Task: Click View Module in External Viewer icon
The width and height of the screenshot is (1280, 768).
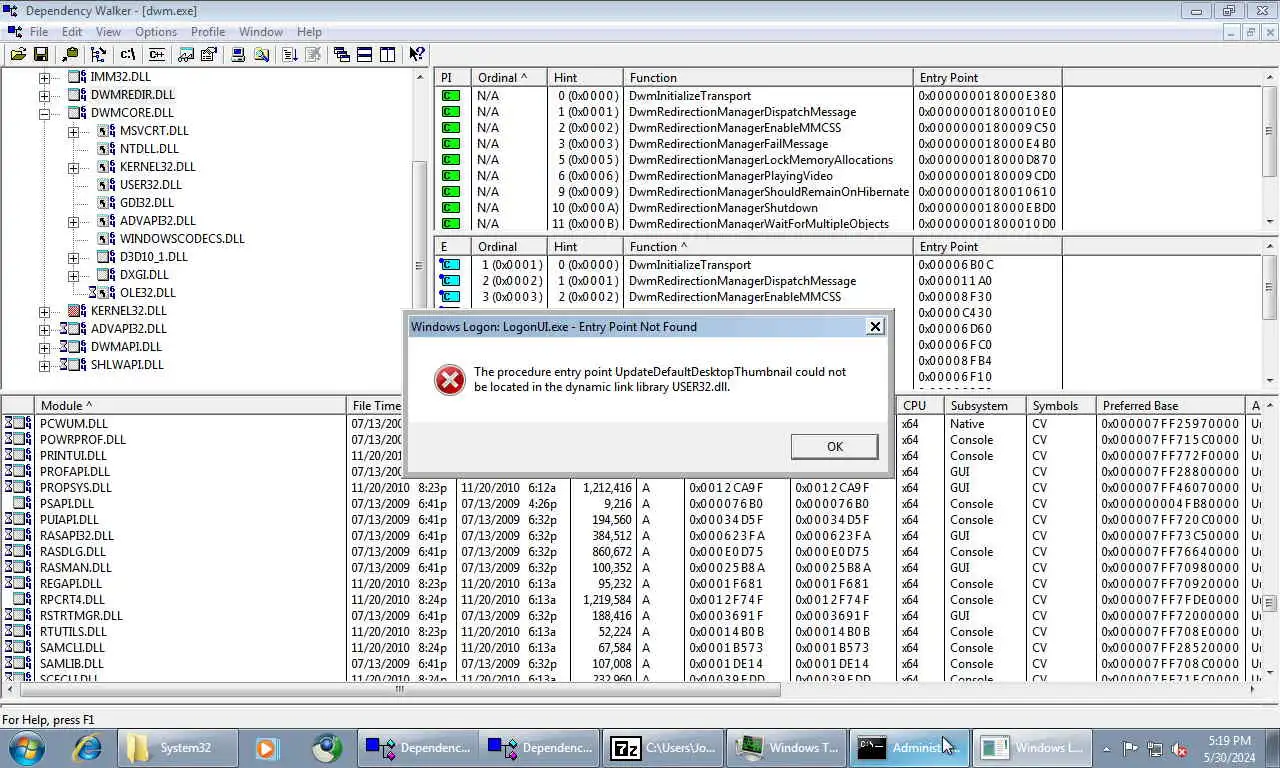Action: click(186, 54)
